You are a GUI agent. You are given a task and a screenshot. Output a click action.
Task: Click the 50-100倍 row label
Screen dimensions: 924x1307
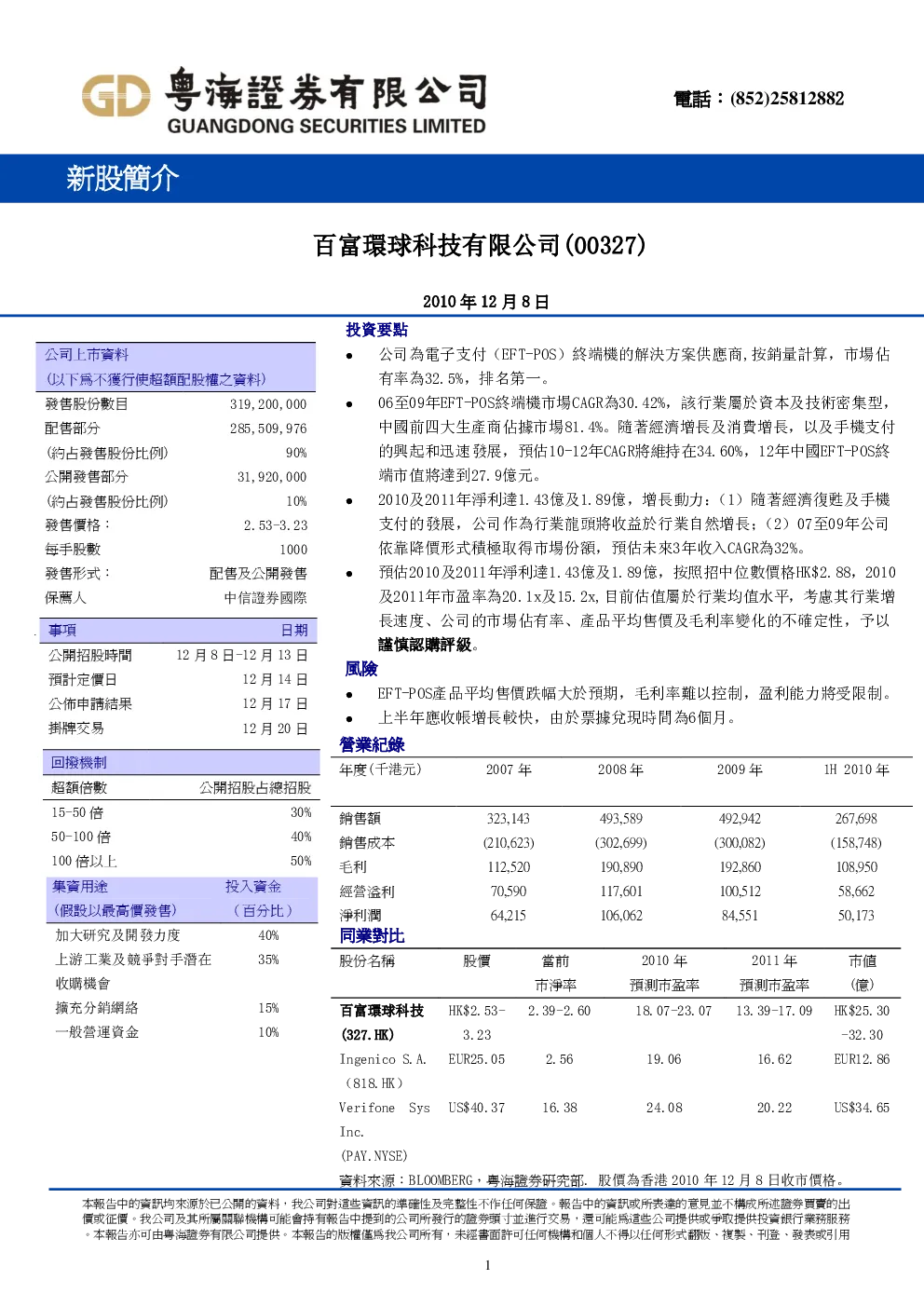pos(81,837)
